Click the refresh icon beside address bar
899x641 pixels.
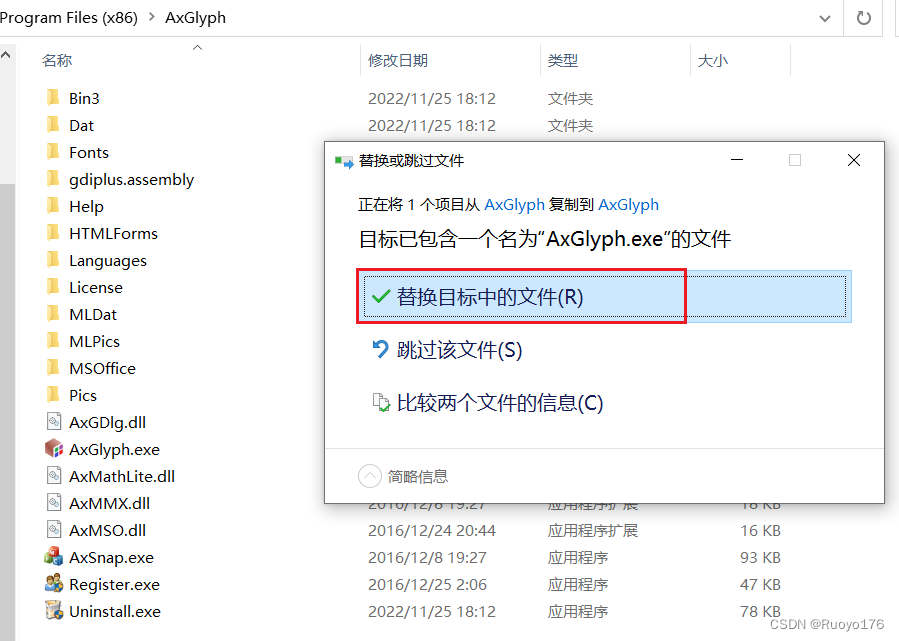tap(863, 18)
